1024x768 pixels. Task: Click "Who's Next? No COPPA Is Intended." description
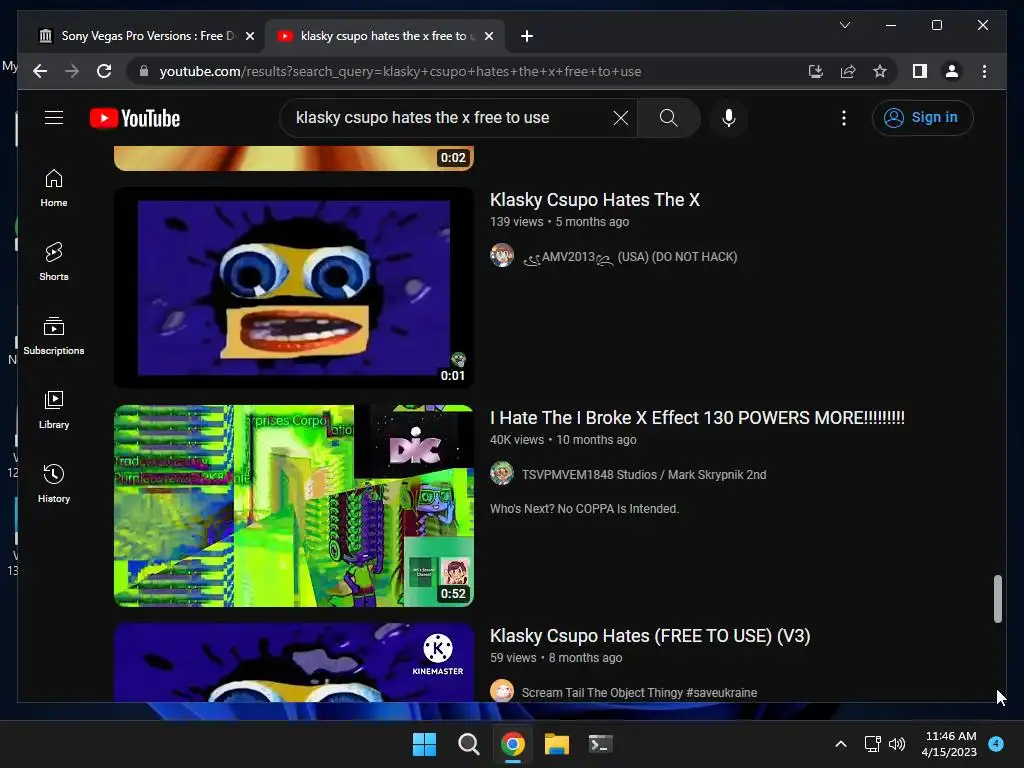(x=584, y=509)
